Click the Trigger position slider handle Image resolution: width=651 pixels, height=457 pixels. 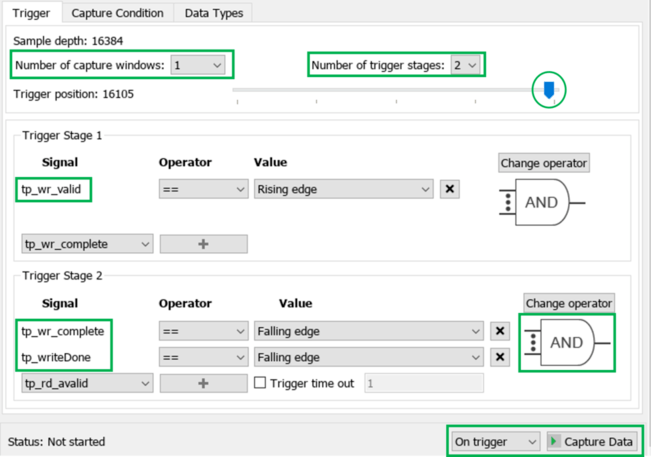548,91
